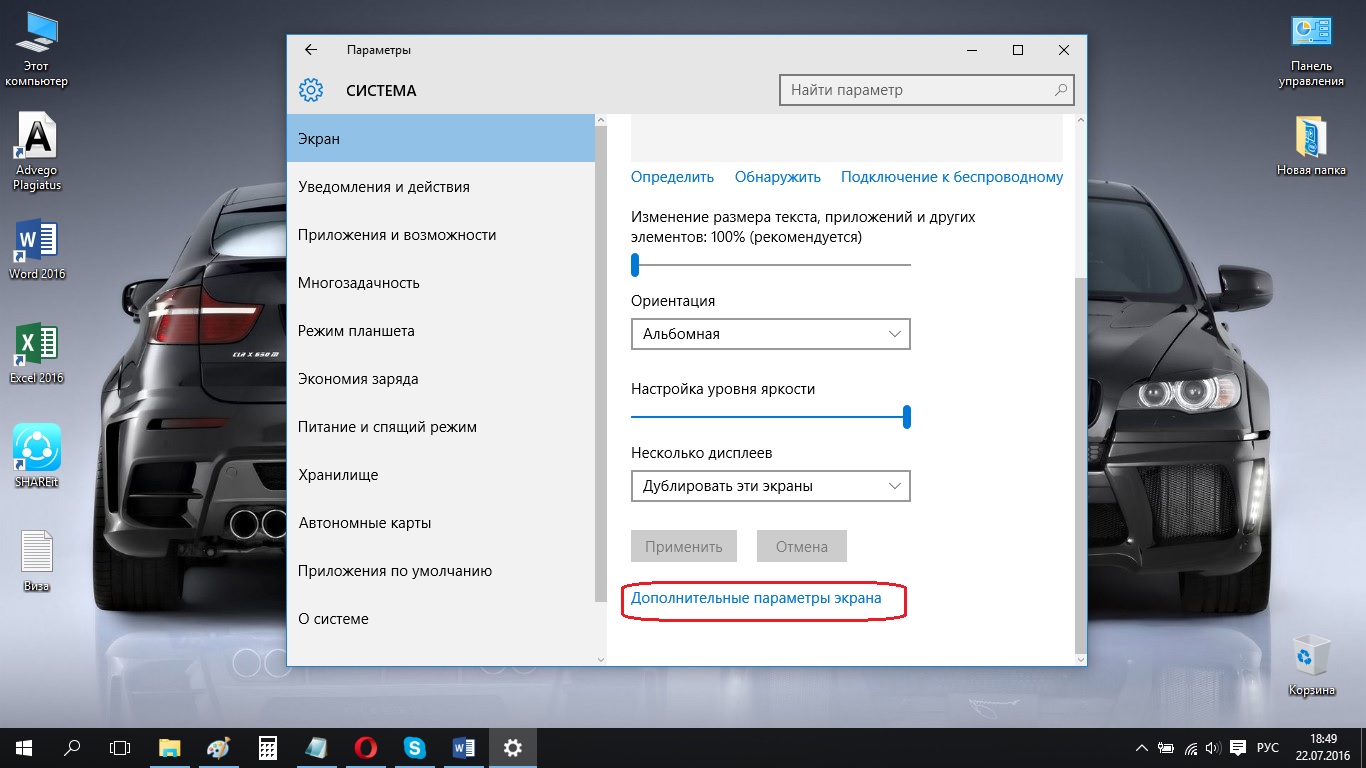Select the Виза file on the desktop
This screenshot has height=768, width=1366.
tap(37, 560)
